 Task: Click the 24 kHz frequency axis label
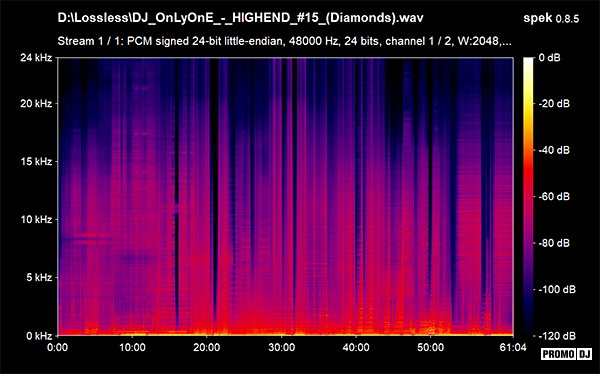click(36, 58)
